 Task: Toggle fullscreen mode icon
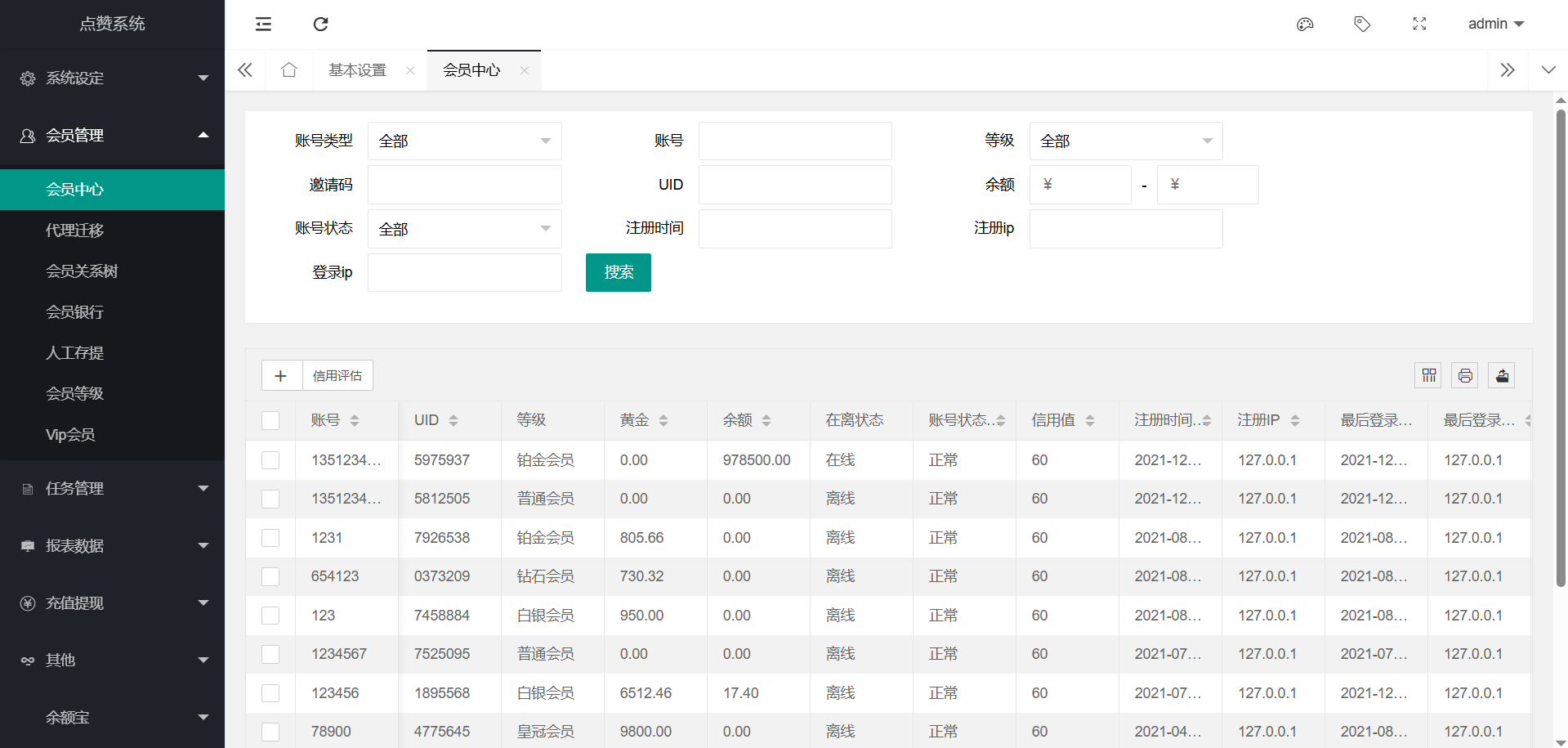[x=1419, y=24]
